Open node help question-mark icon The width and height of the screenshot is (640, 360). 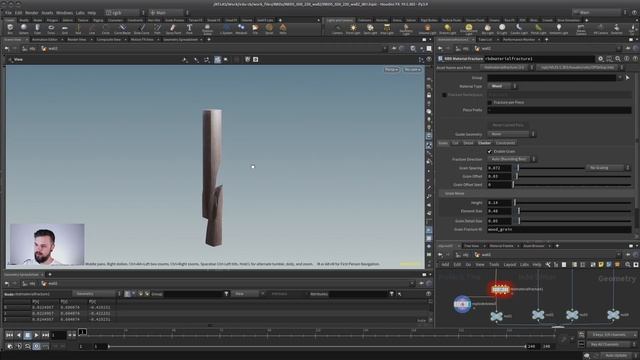coord(635,59)
